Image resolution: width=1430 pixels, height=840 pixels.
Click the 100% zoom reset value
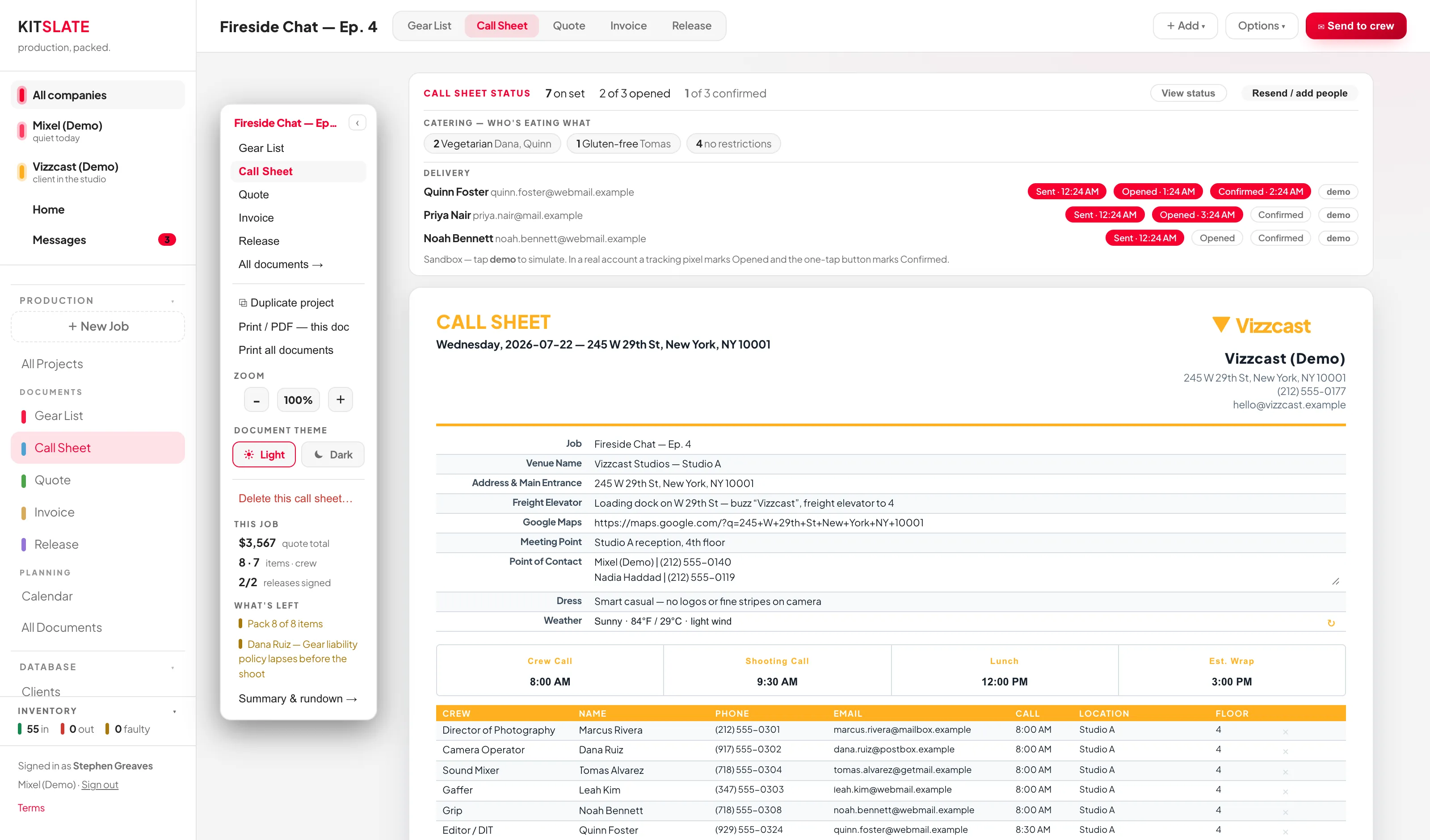pos(298,400)
